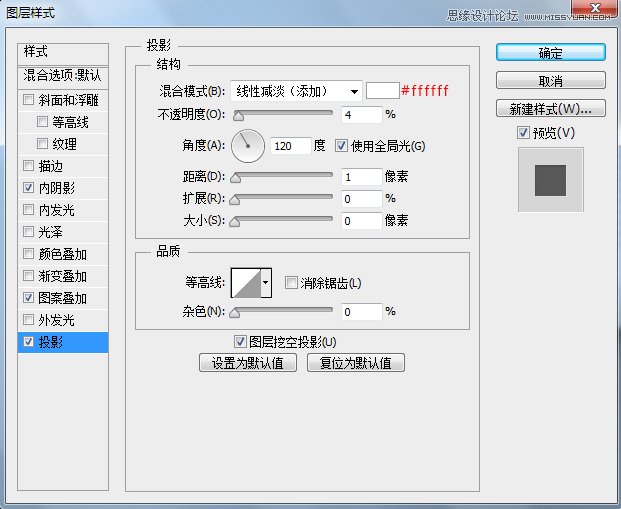Click the 杂色 noise slider handle
The image size is (621, 509).
coord(234,313)
